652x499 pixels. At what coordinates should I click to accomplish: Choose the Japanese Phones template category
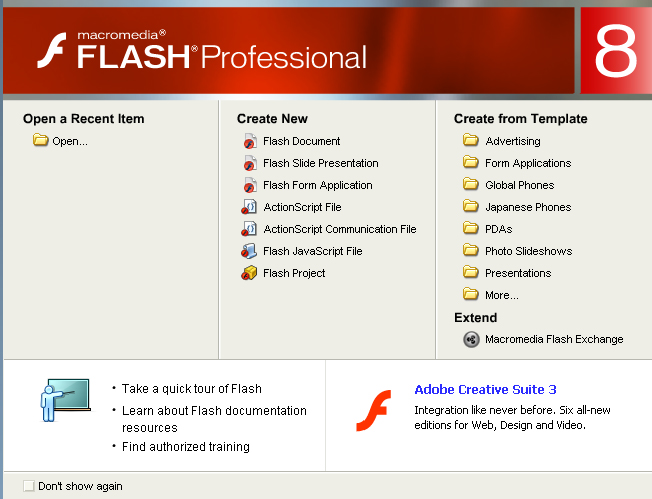[x=528, y=208]
